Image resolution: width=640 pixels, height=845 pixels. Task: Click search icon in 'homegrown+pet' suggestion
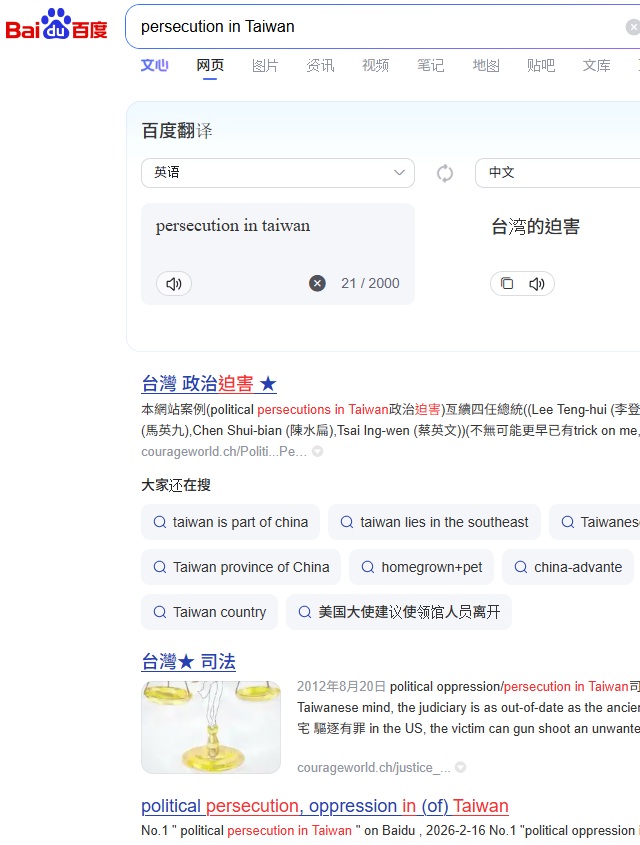[x=367, y=567]
